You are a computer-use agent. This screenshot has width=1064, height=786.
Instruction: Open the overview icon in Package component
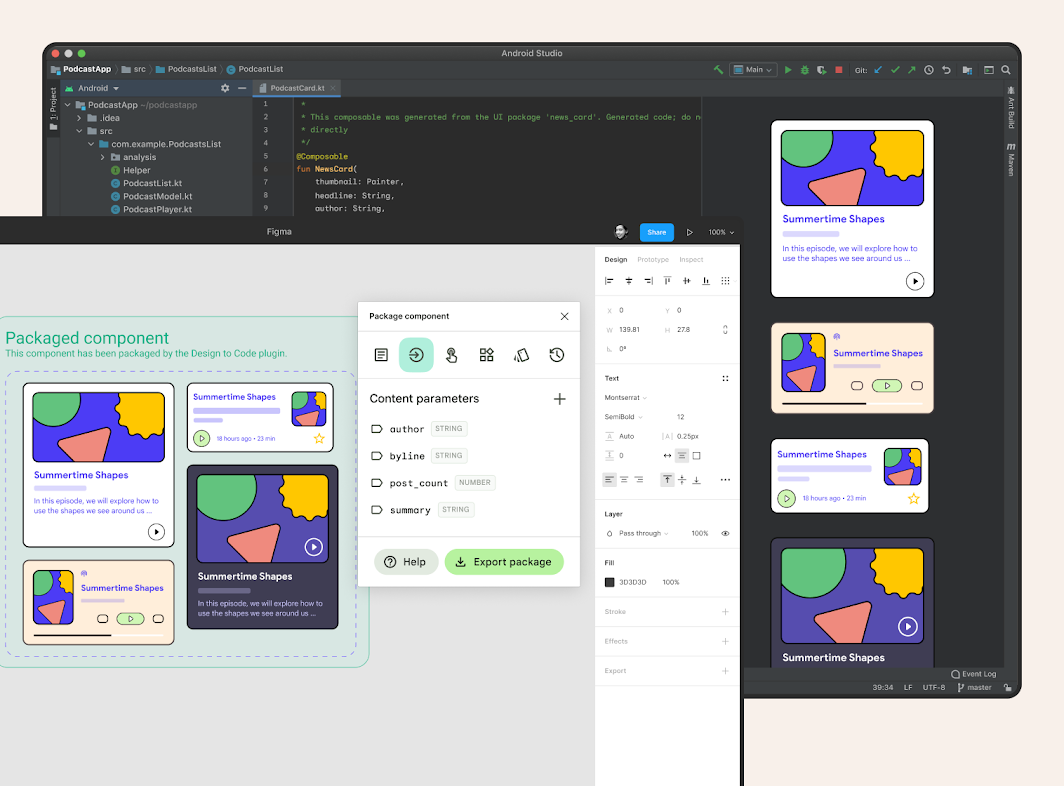[x=381, y=354]
